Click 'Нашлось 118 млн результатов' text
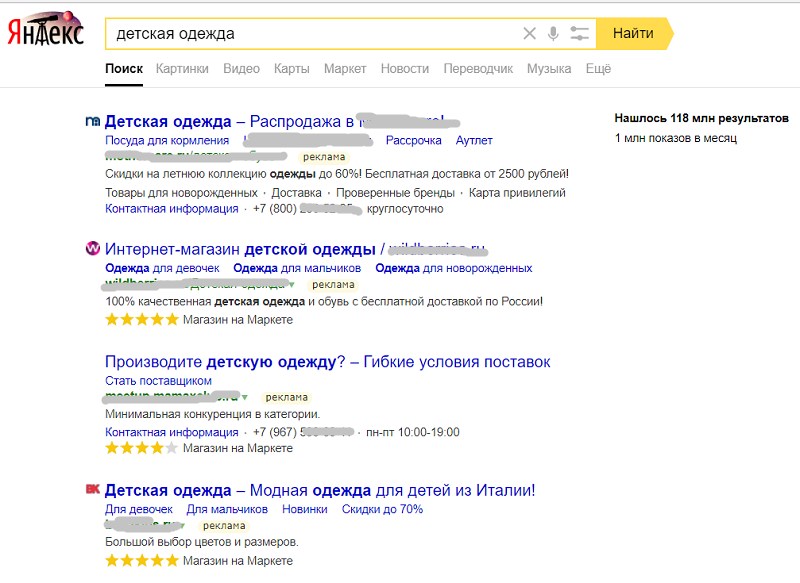Screen dimensions: 800x583 click(702, 118)
